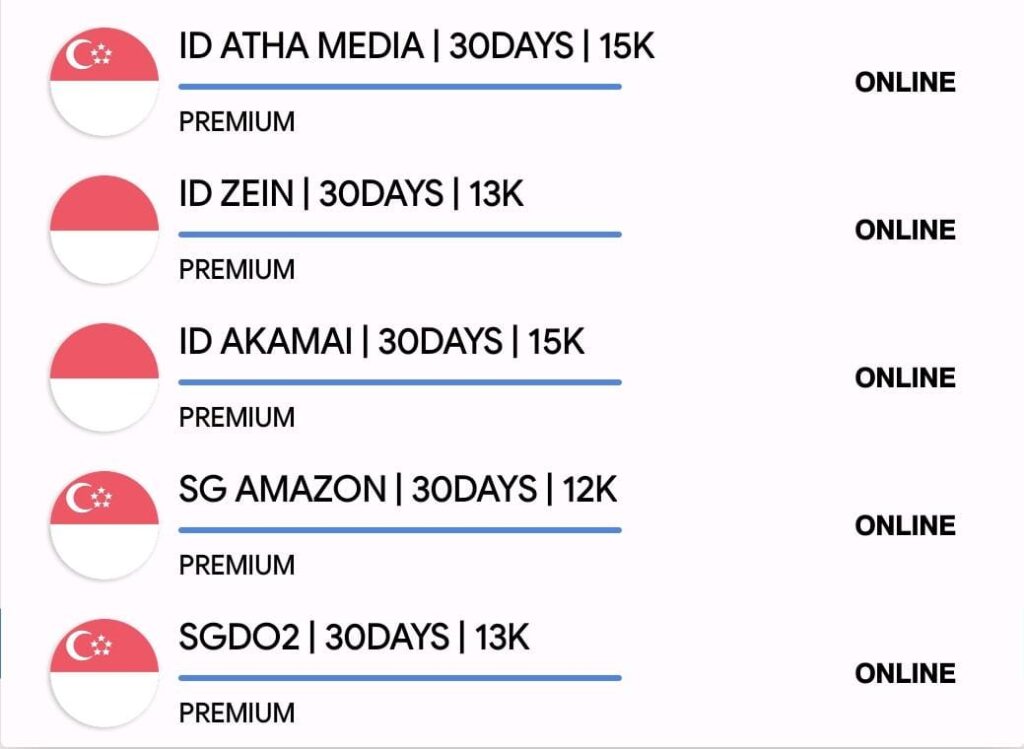Screen dimensions: 1024x749
Task: Select the SGDO2 30DAYS 13K server
Action: click(x=354, y=638)
